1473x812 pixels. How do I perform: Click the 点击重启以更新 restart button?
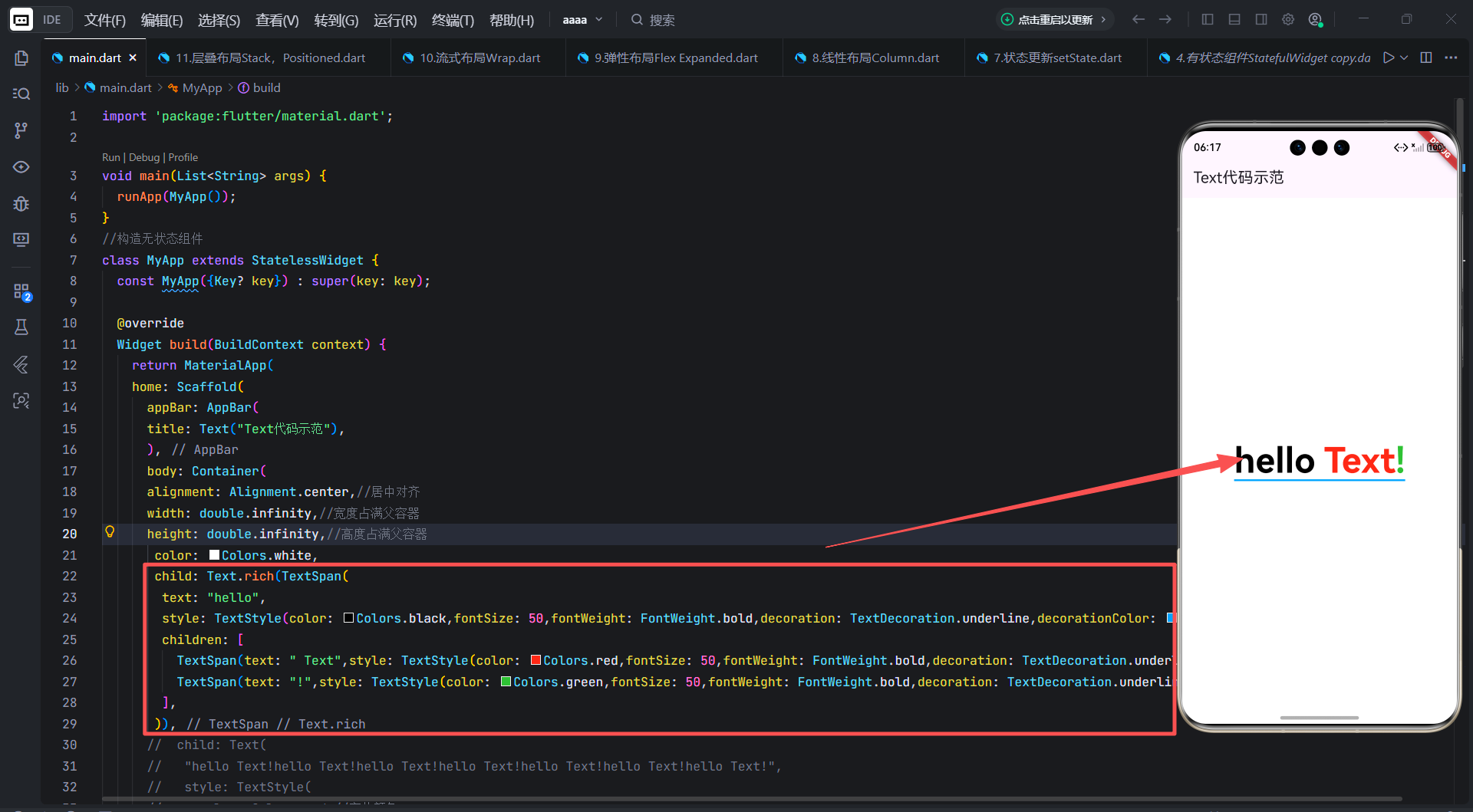[x=1055, y=20]
